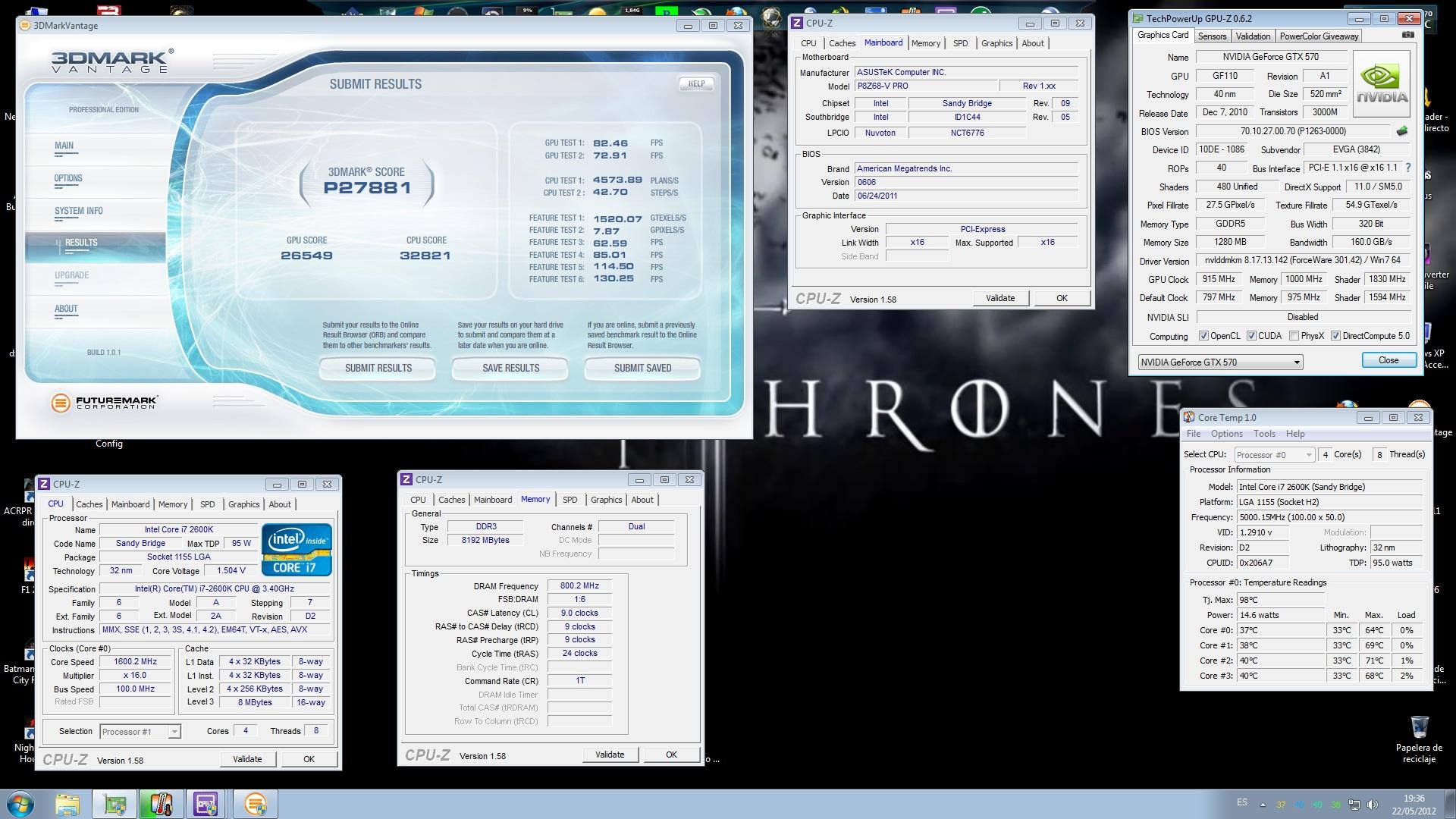1456x819 pixels.
Task: Toggle the PhysX checkbox in GPU-Z
Action: tap(1294, 336)
